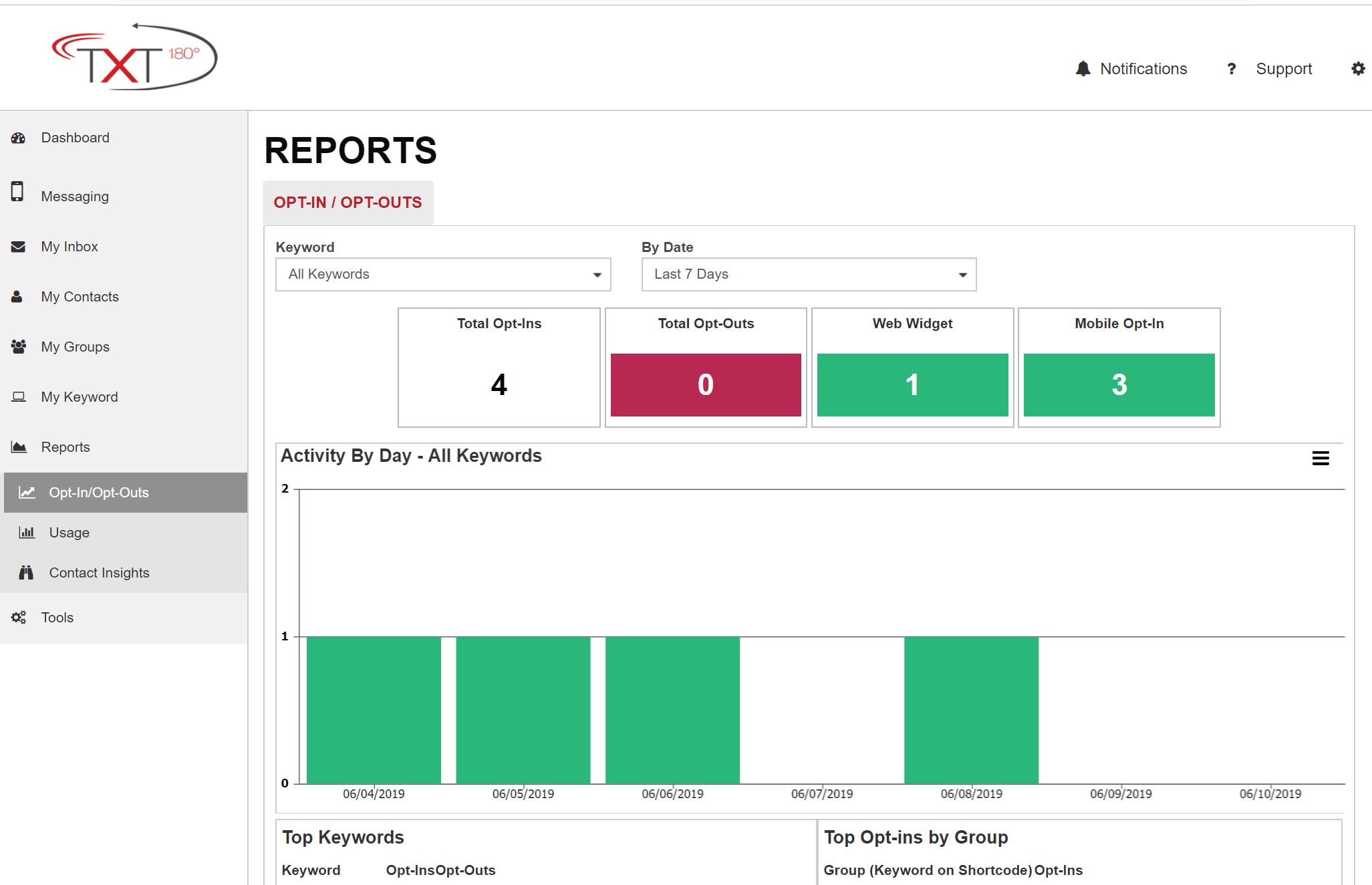Open the Last 7 Days dropdown
The image size is (1372, 885).
coord(809,275)
